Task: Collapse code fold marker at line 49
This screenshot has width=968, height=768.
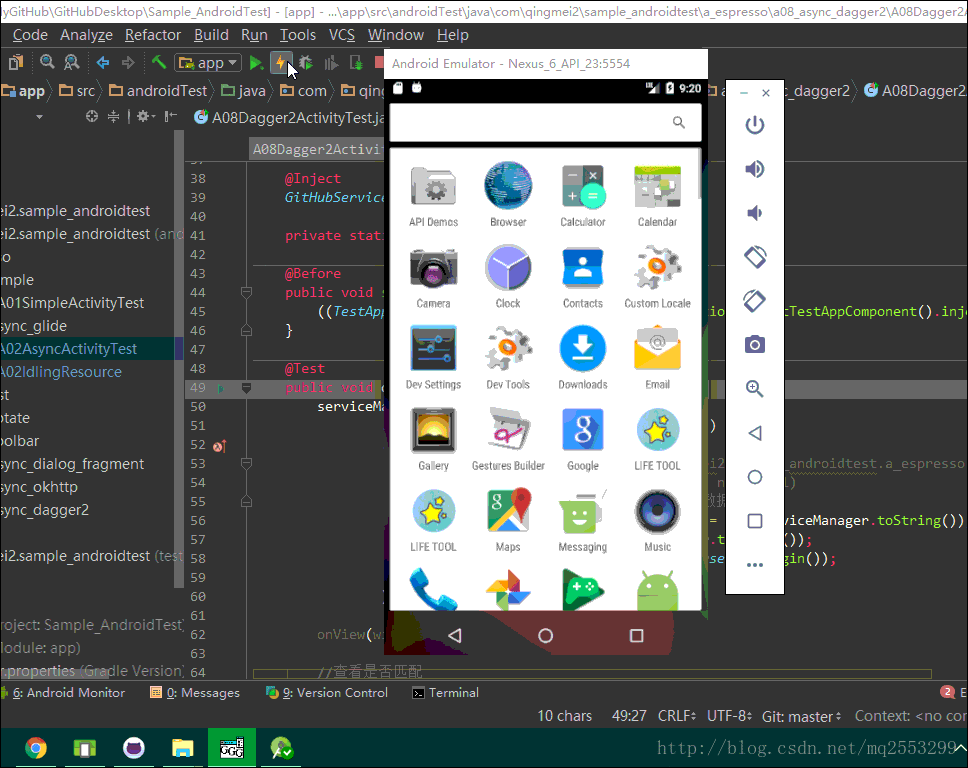Action: [x=246, y=388]
